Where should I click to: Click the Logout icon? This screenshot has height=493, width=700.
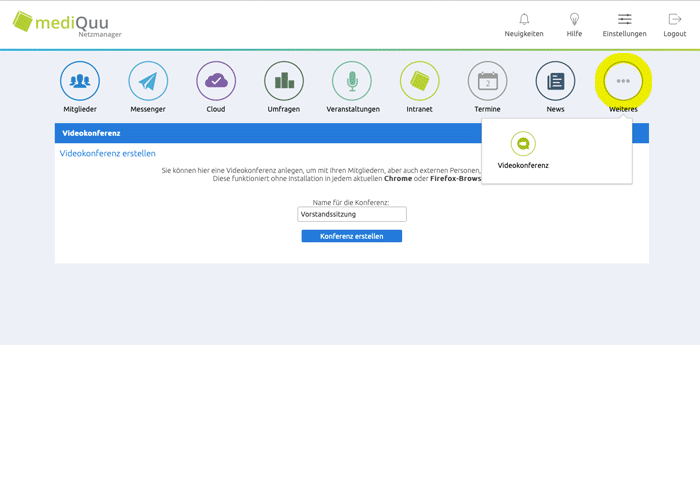(675, 19)
